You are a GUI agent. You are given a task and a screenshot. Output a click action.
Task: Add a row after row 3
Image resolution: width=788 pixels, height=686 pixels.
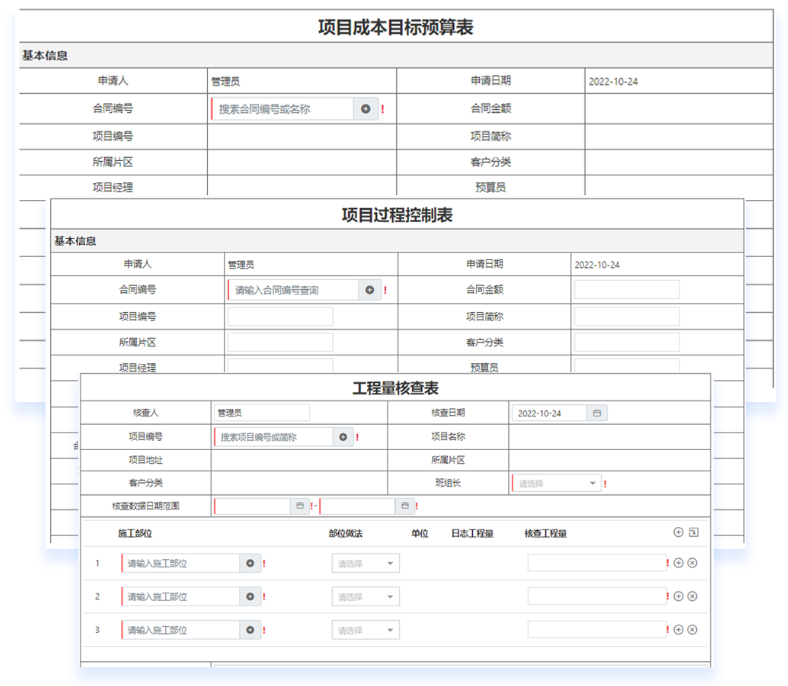678,629
